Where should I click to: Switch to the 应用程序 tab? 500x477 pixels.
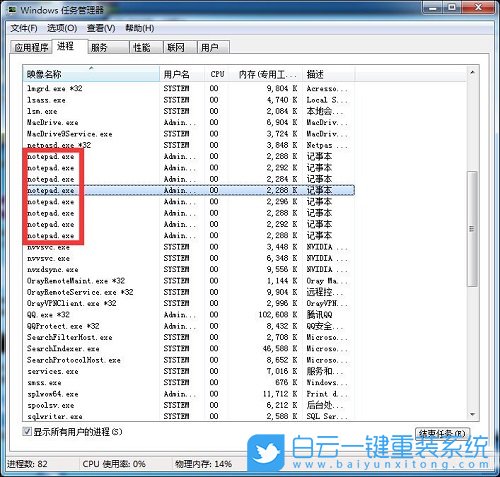[31, 47]
